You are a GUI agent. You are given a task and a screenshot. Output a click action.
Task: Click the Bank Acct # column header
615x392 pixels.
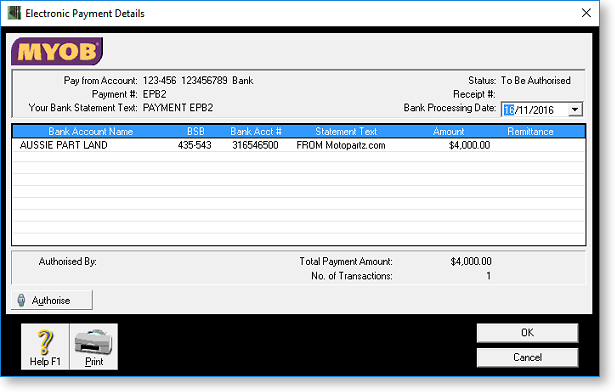click(x=256, y=131)
